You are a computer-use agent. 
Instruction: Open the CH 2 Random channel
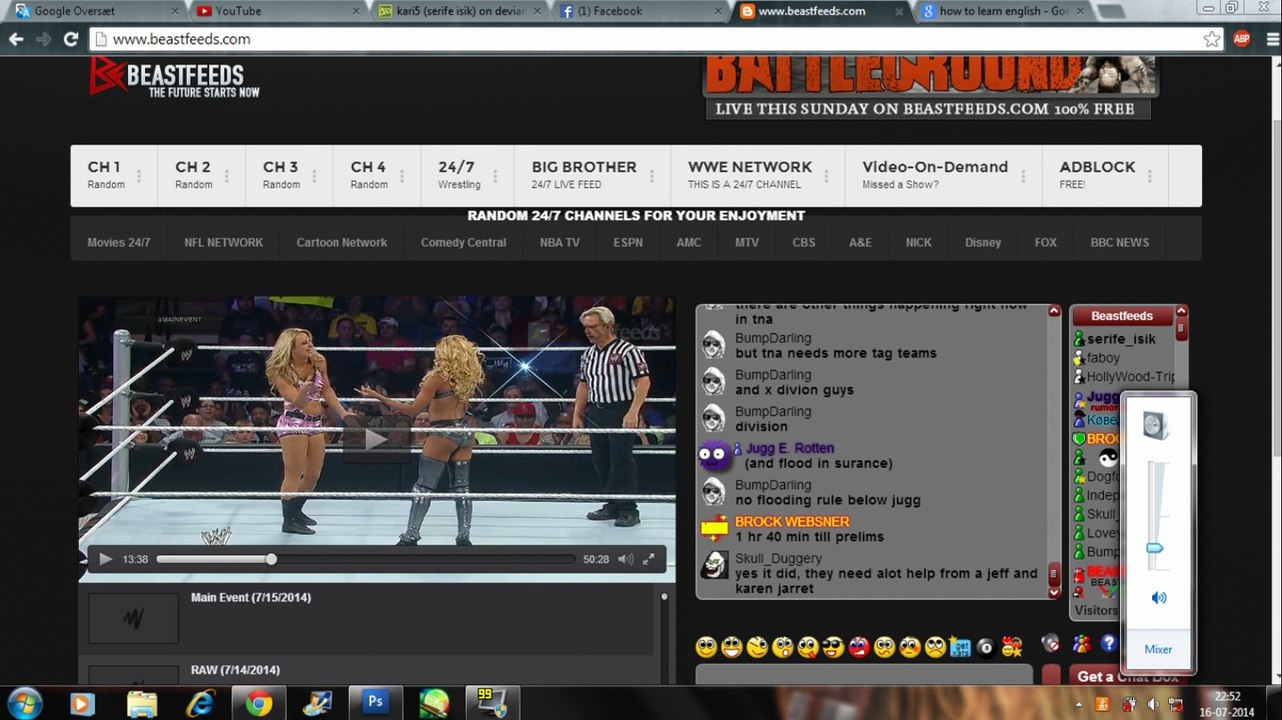pyautogui.click(x=201, y=175)
